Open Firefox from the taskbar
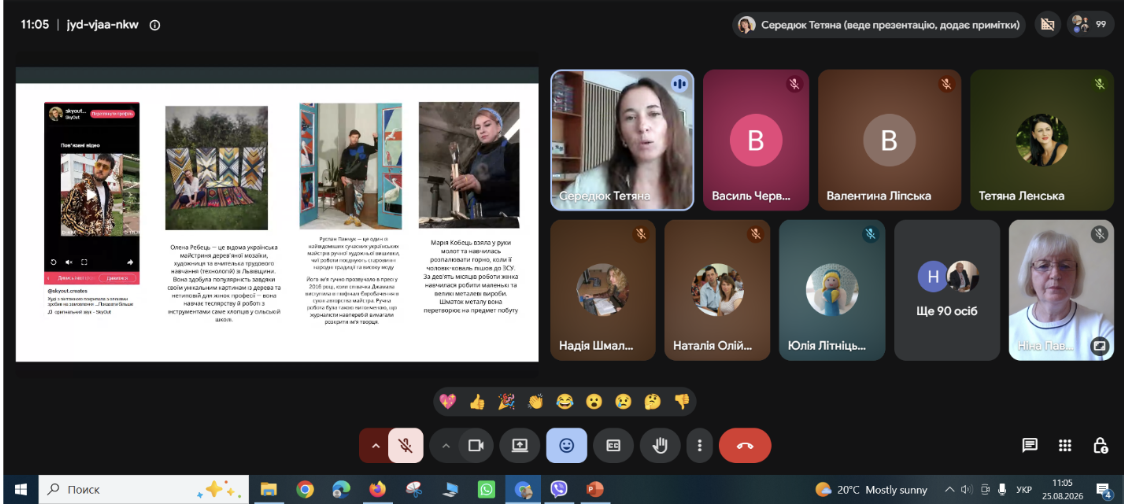Viewport: 1124px width, 504px height. [x=377, y=489]
